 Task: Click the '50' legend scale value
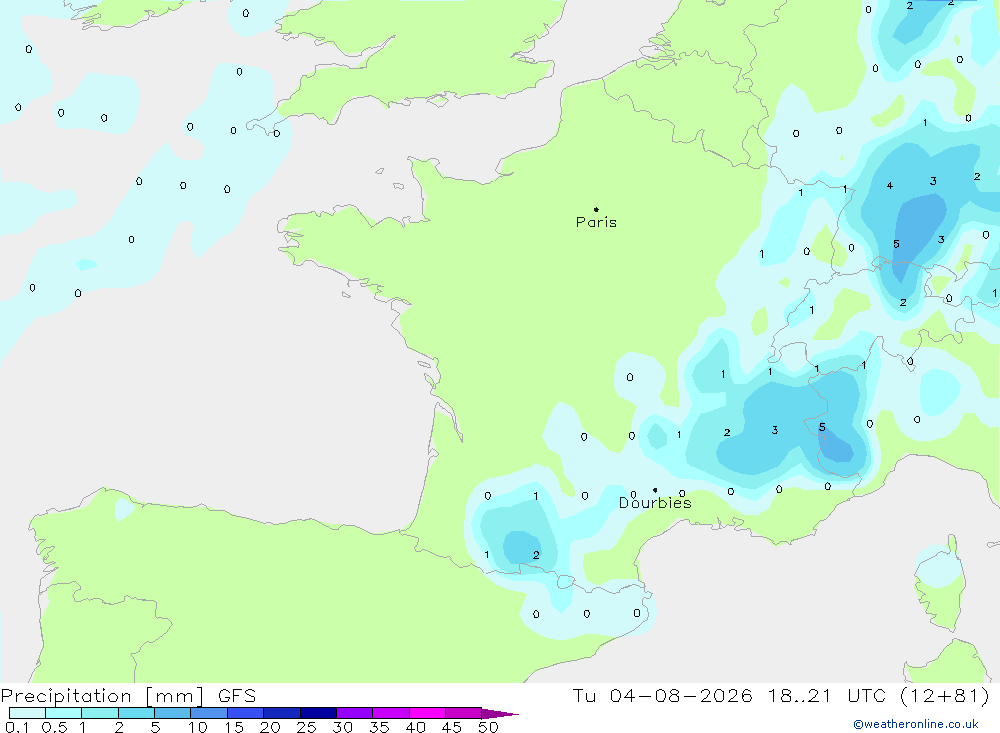(489, 727)
